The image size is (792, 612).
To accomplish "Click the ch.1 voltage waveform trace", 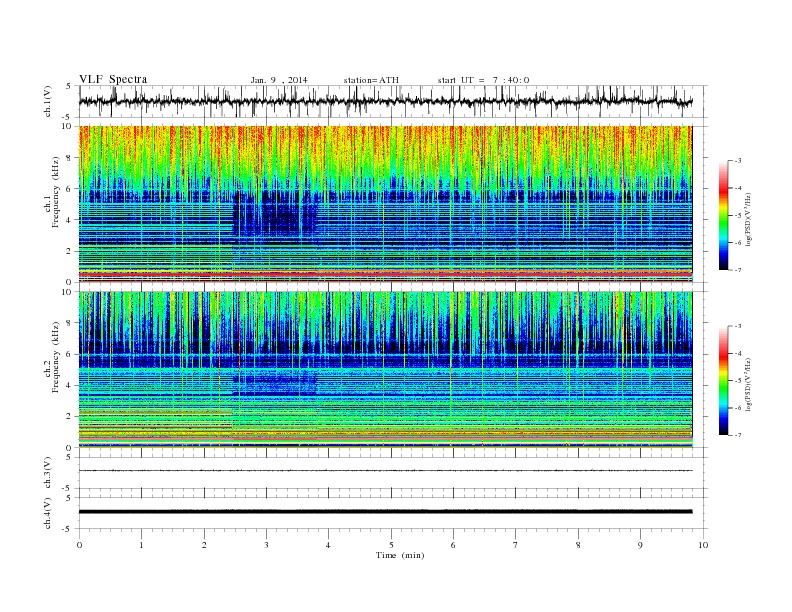I will (x=385, y=101).
